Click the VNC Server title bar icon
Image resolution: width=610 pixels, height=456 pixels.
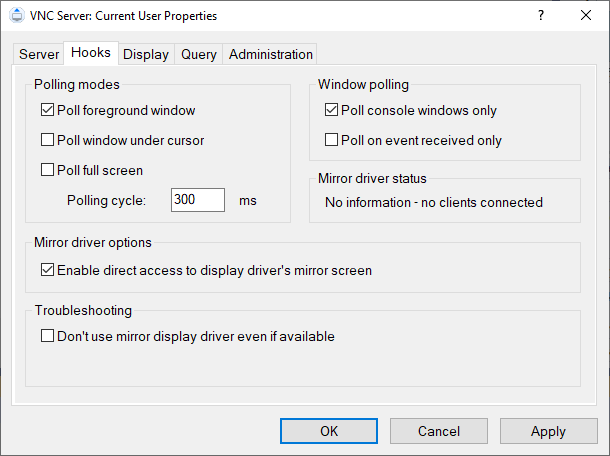click(16, 16)
